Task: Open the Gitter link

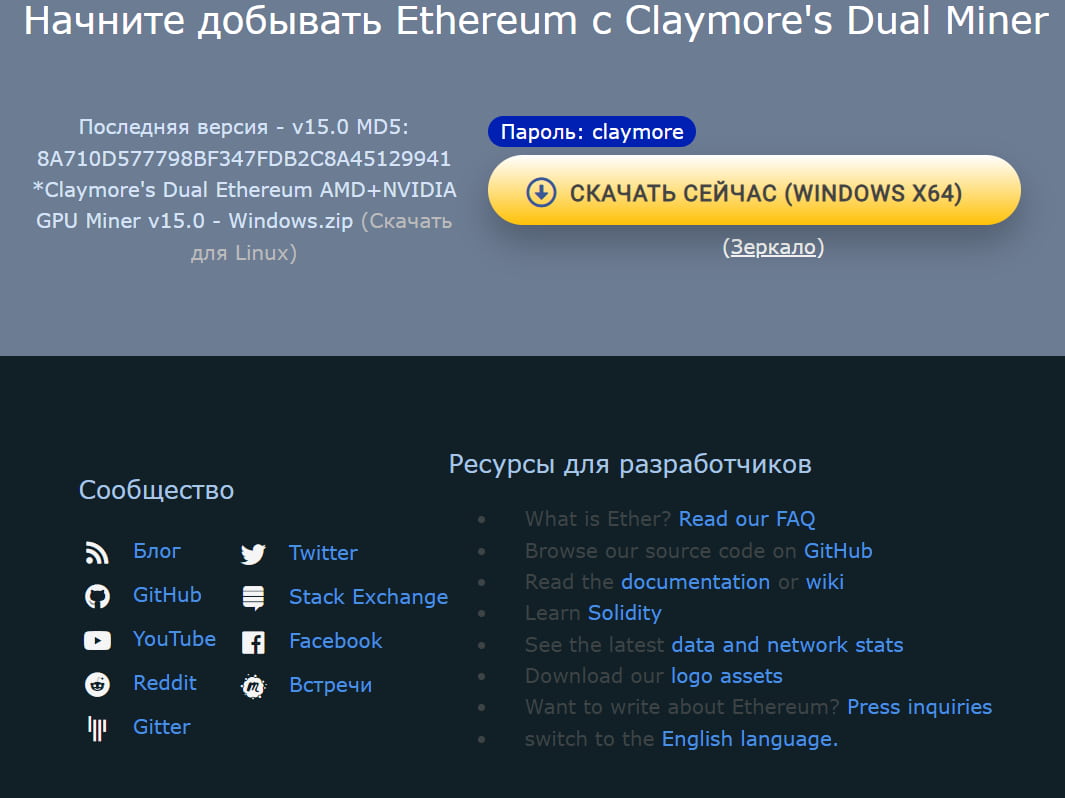Action: 162,727
